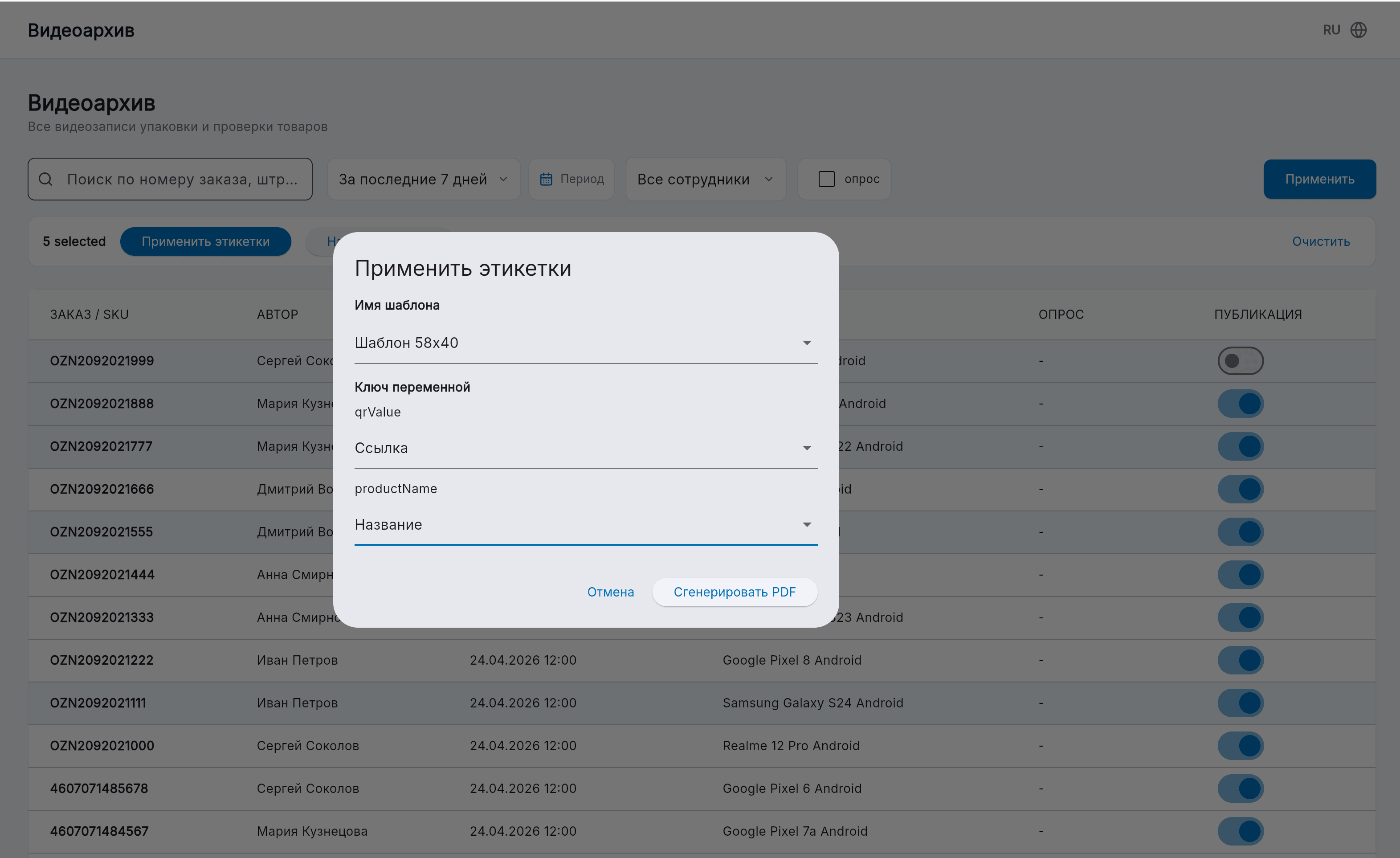Click the calendar icon in Период
The width and height of the screenshot is (1400, 858).
[x=546, y=179]
